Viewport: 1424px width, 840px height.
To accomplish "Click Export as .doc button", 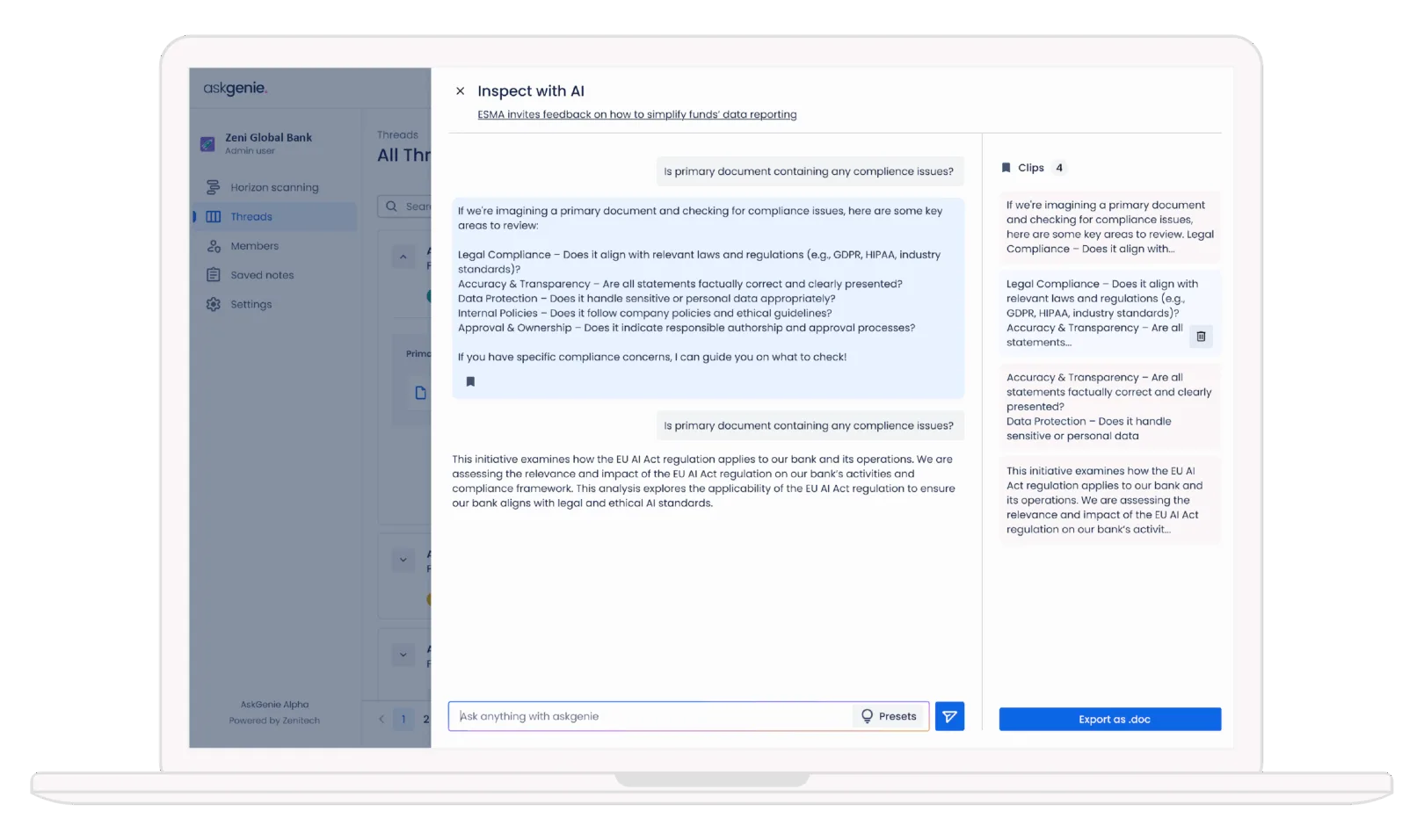I will 1109,719.
